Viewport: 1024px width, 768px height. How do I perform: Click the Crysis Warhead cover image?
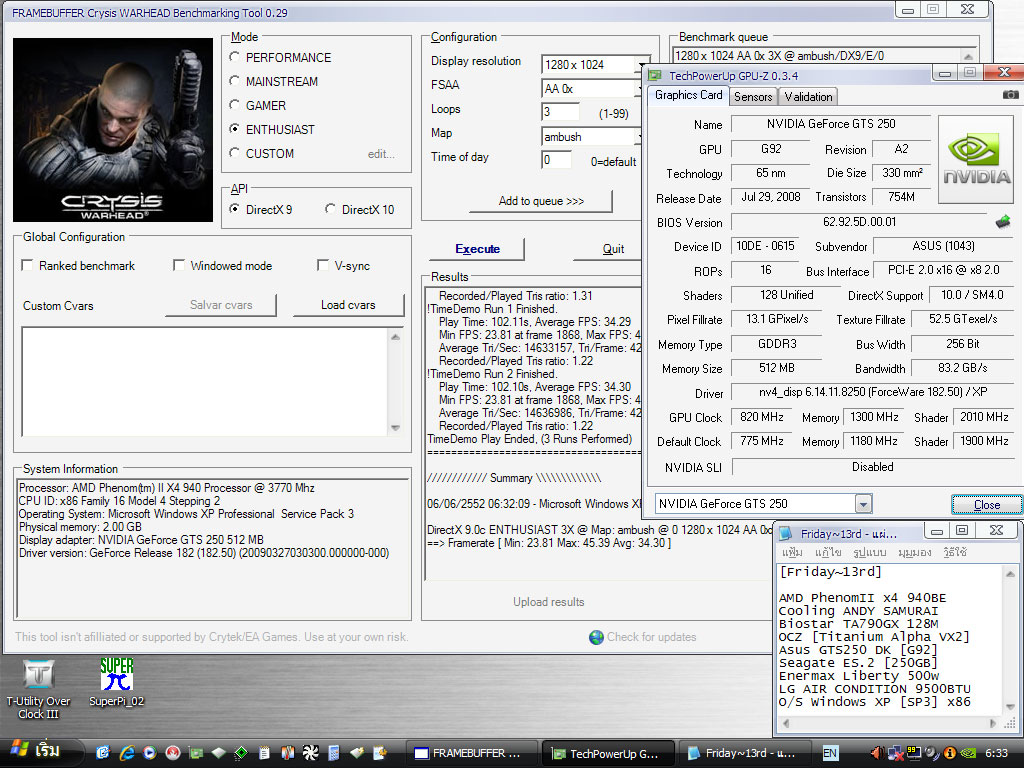[x=113, y=130]
